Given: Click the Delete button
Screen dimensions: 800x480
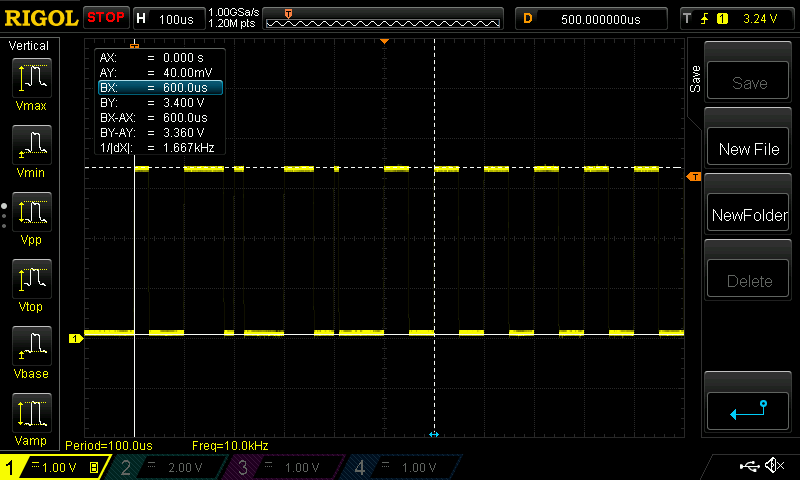Looking at the screenshot, I should (748, 279).
